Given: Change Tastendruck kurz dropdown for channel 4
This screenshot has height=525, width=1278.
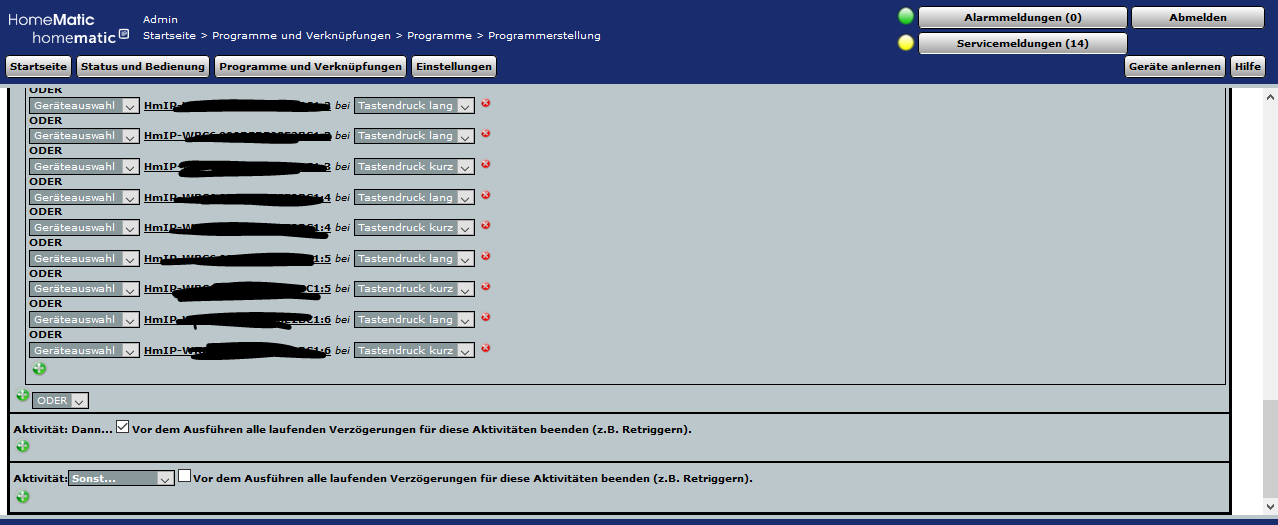Looking at the screenshot, I should point(414,228).
